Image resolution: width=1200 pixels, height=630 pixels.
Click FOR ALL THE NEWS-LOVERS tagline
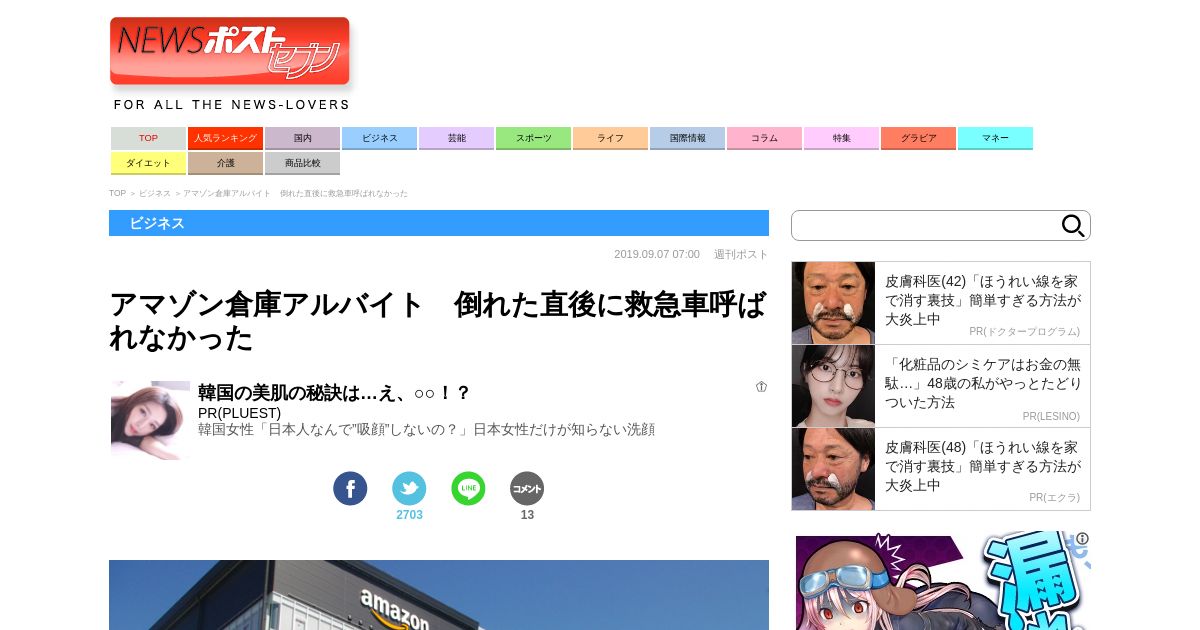[231, 105]
